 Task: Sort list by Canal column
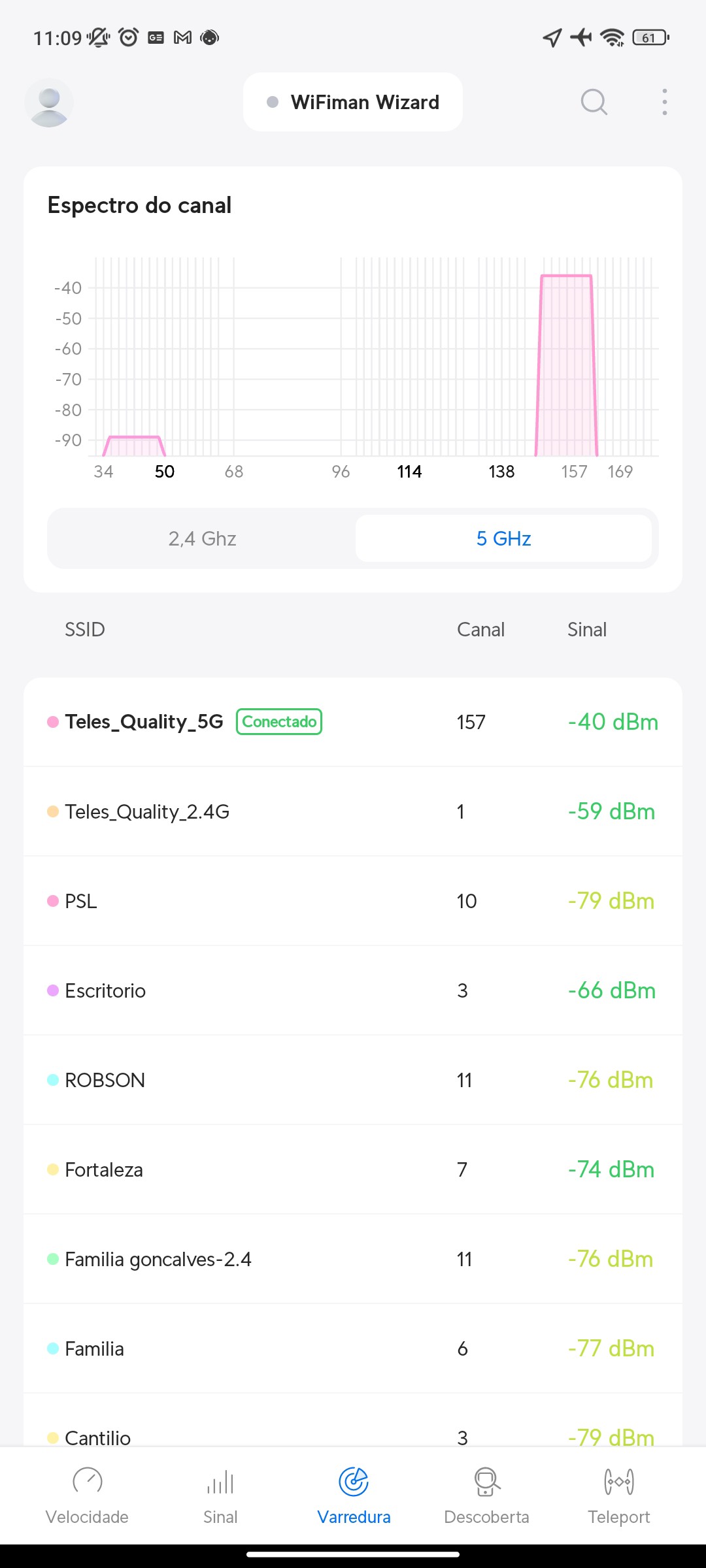[x=480, y=629]
